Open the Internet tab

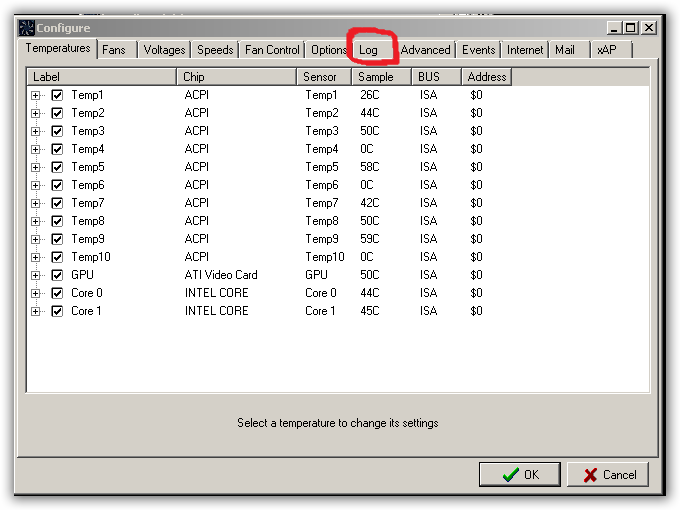(x=525, y=50)
